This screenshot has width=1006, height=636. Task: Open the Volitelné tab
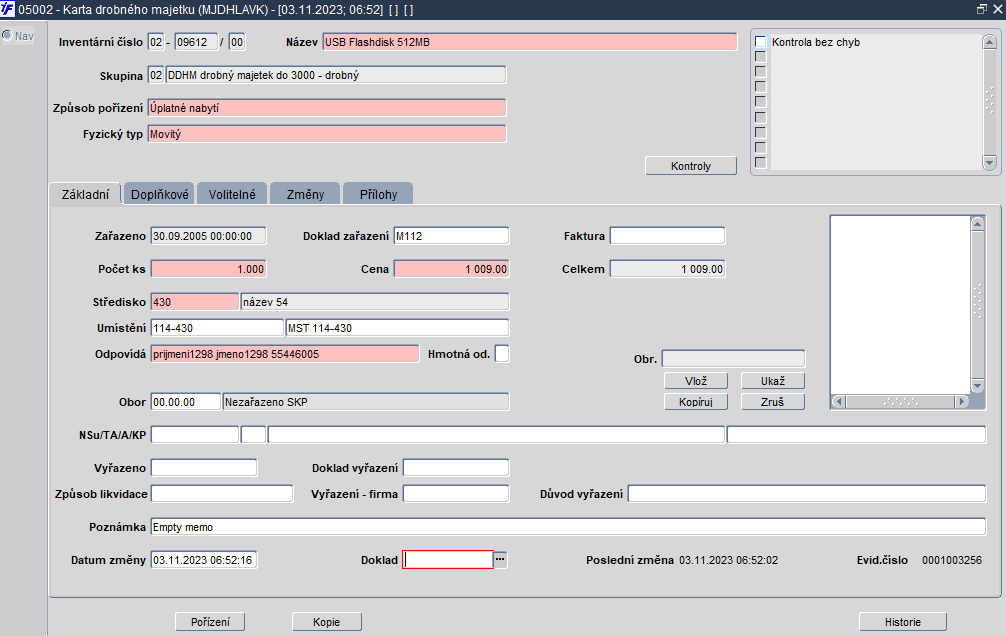[x=232, y=194]
